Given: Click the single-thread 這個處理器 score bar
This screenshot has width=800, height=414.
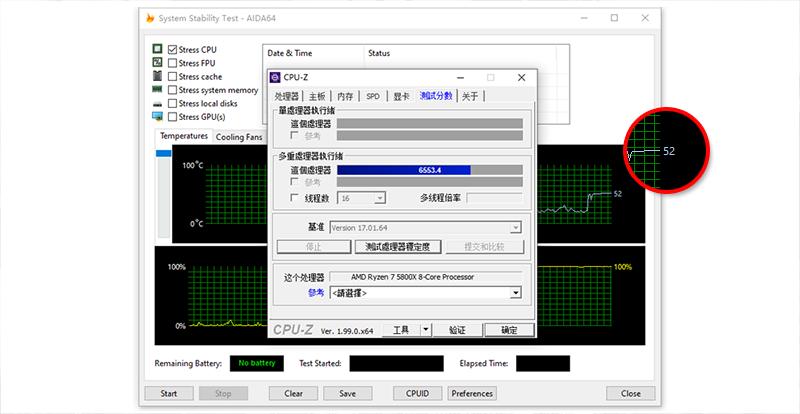Looking at the screenshot, I should pos(430,124).
